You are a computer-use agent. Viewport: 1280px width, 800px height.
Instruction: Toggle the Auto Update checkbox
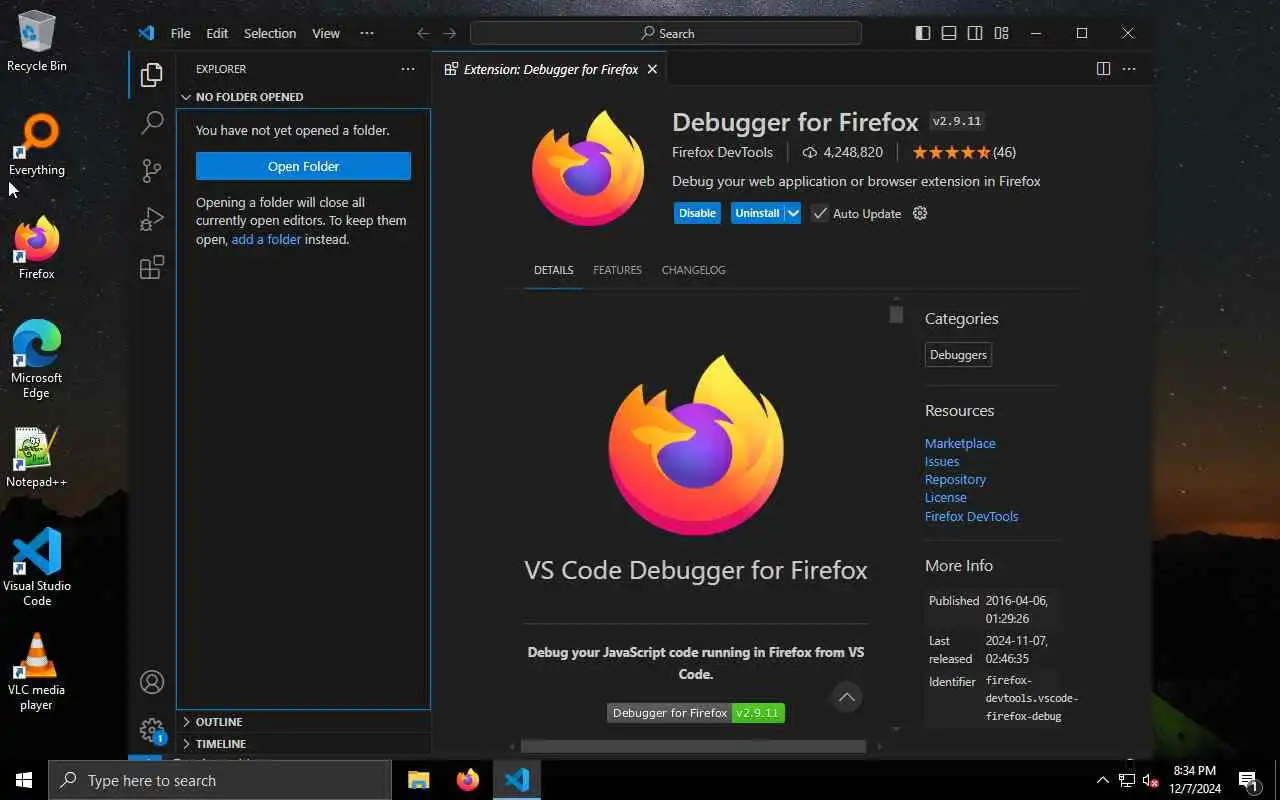(x=820, y=213)
